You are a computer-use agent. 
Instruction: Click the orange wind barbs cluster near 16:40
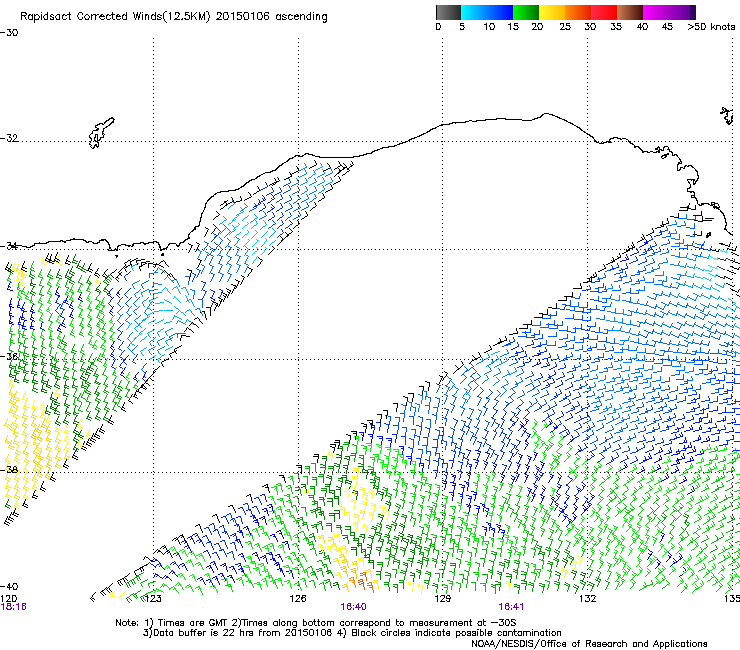[361, 581]
